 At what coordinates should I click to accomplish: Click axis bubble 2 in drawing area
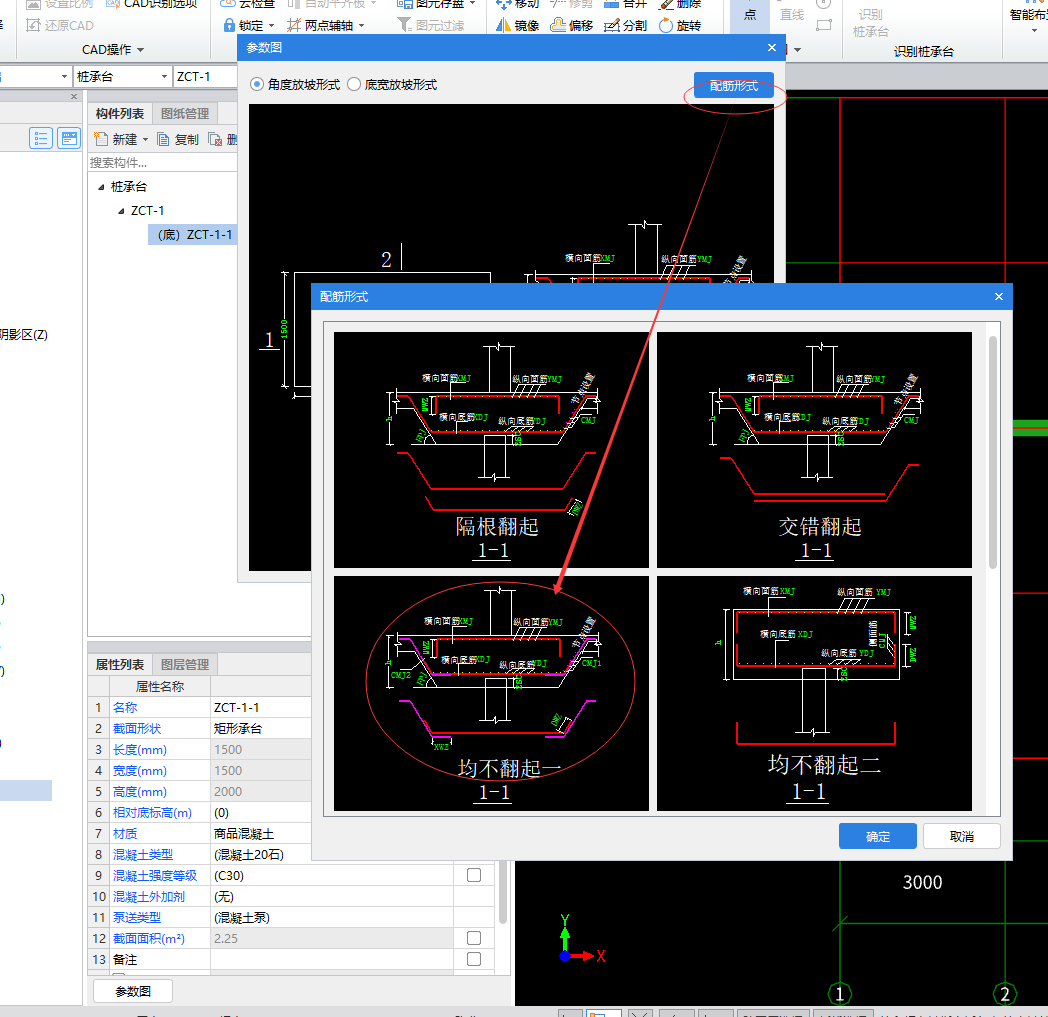1005,994
